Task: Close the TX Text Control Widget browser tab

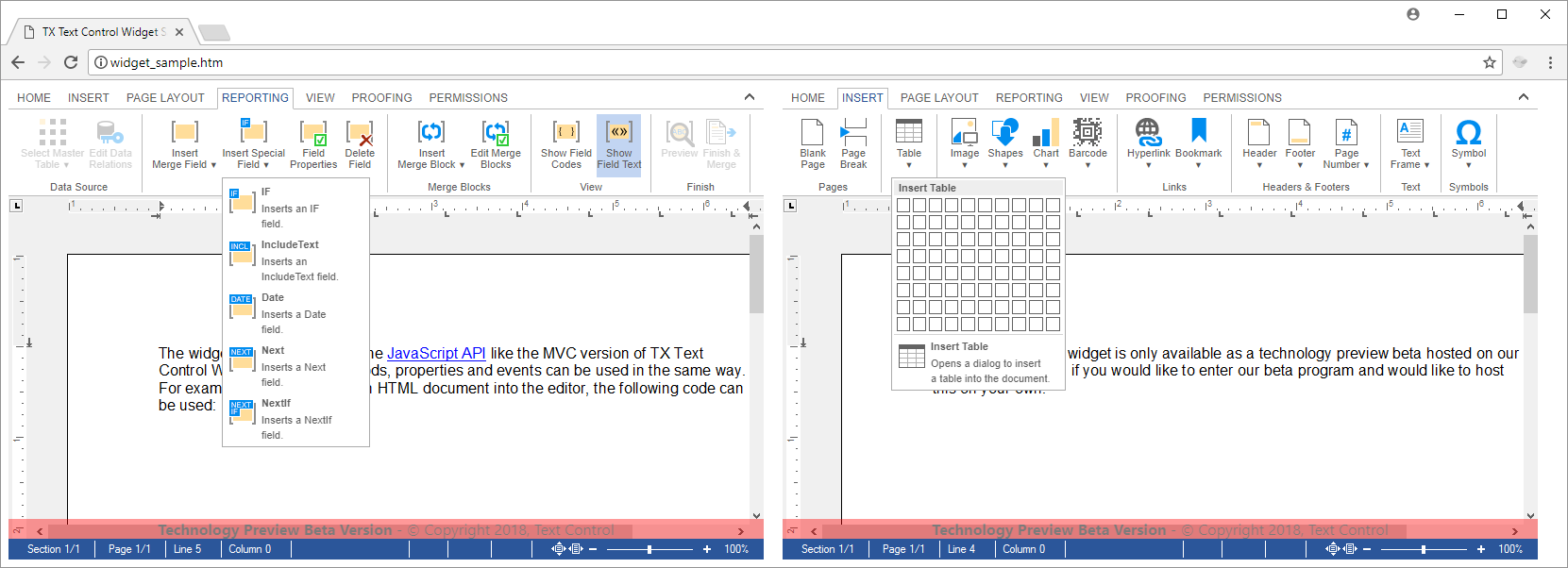Action: tap(179, 32)
